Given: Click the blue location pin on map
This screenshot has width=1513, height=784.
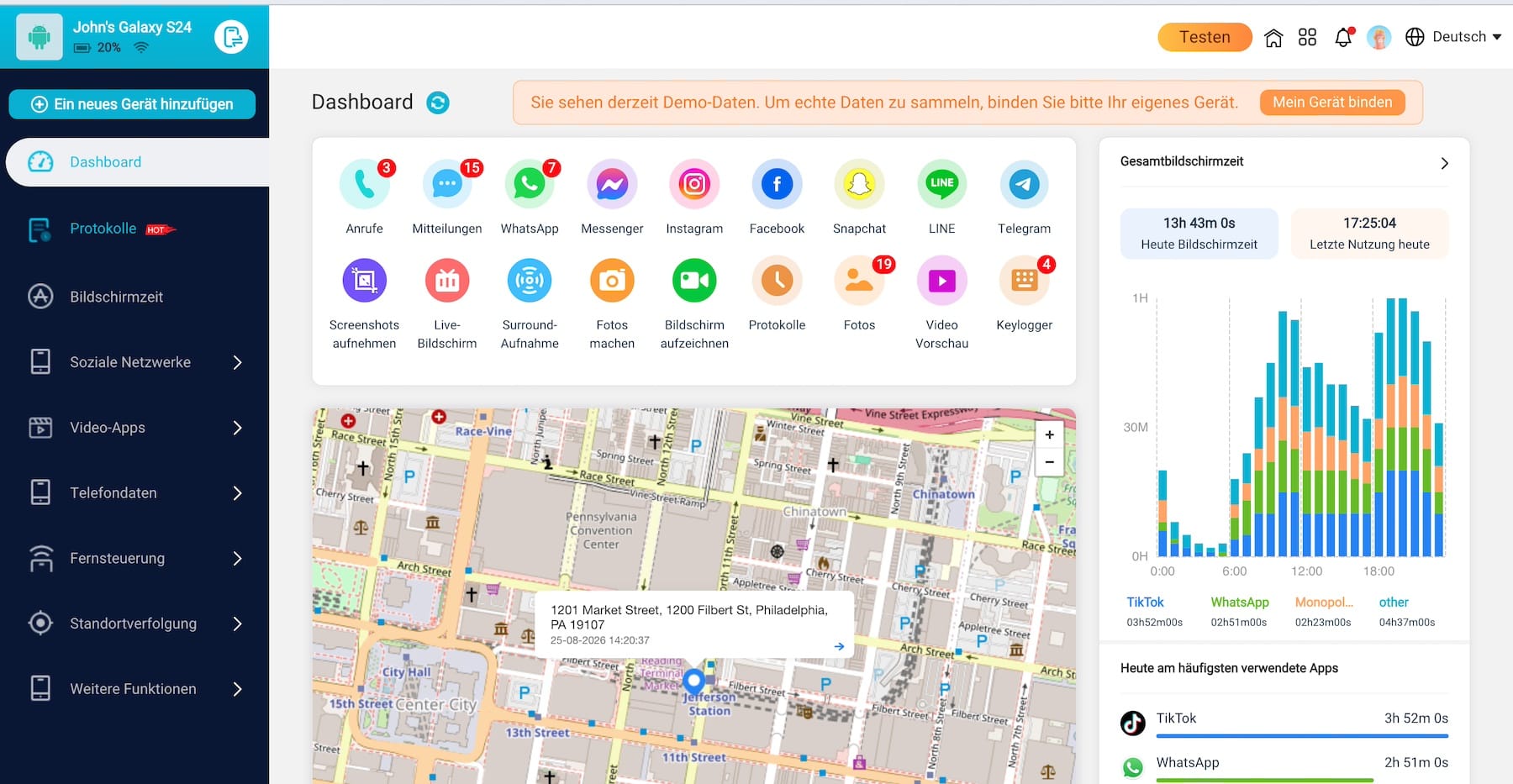Looking at the screenshot, I should point(693,681).
